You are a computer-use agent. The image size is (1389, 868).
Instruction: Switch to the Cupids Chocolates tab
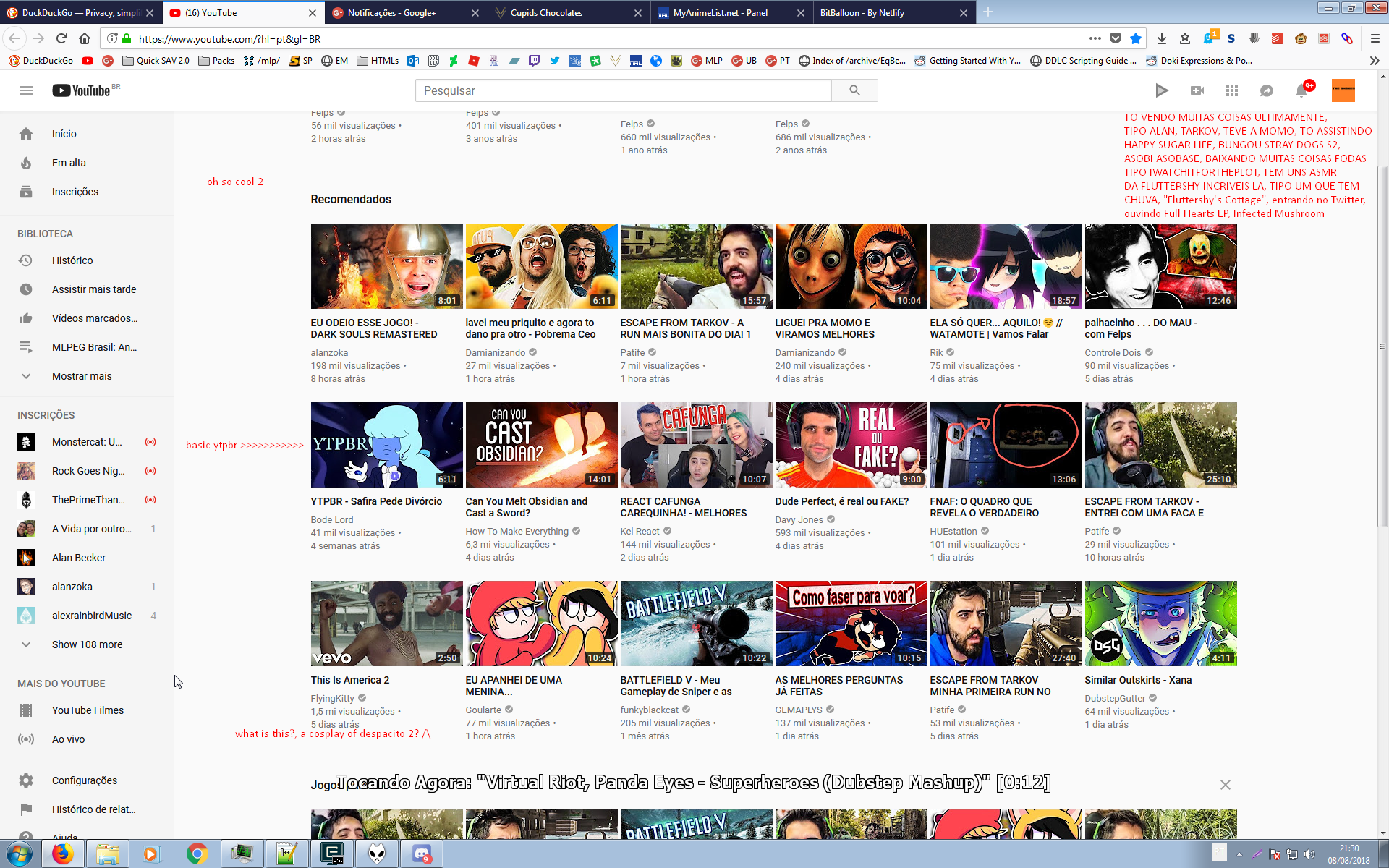tap(546, 13)
